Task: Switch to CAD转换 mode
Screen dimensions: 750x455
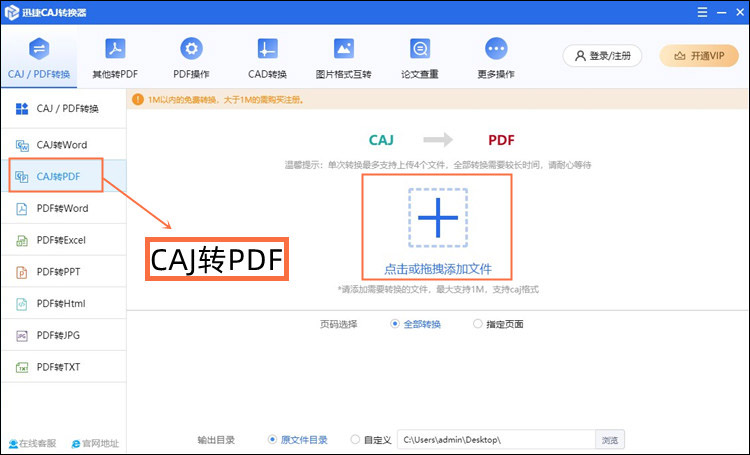Action: tap(267, 57)
